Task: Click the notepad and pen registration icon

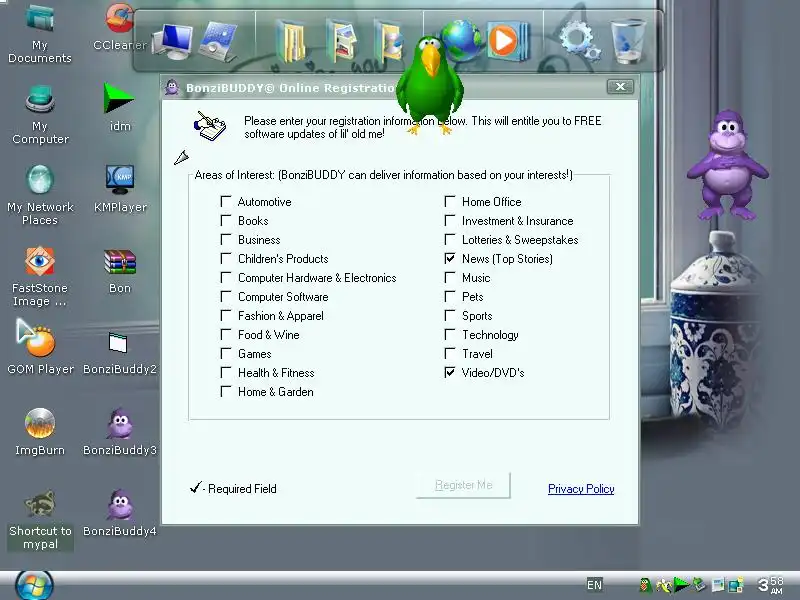Action: click(x=210, y=126)
